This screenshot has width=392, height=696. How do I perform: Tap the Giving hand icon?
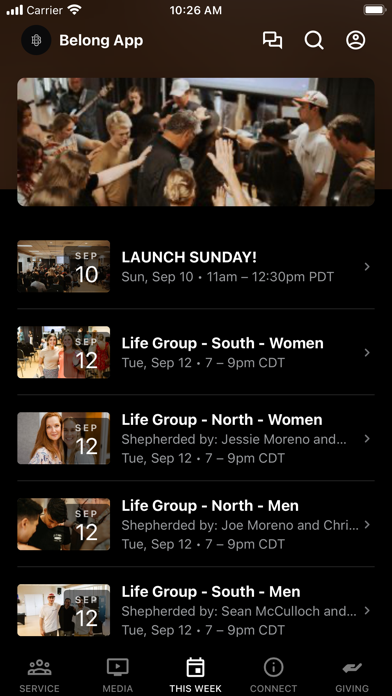pyautogui.click(x=352, y=668)
